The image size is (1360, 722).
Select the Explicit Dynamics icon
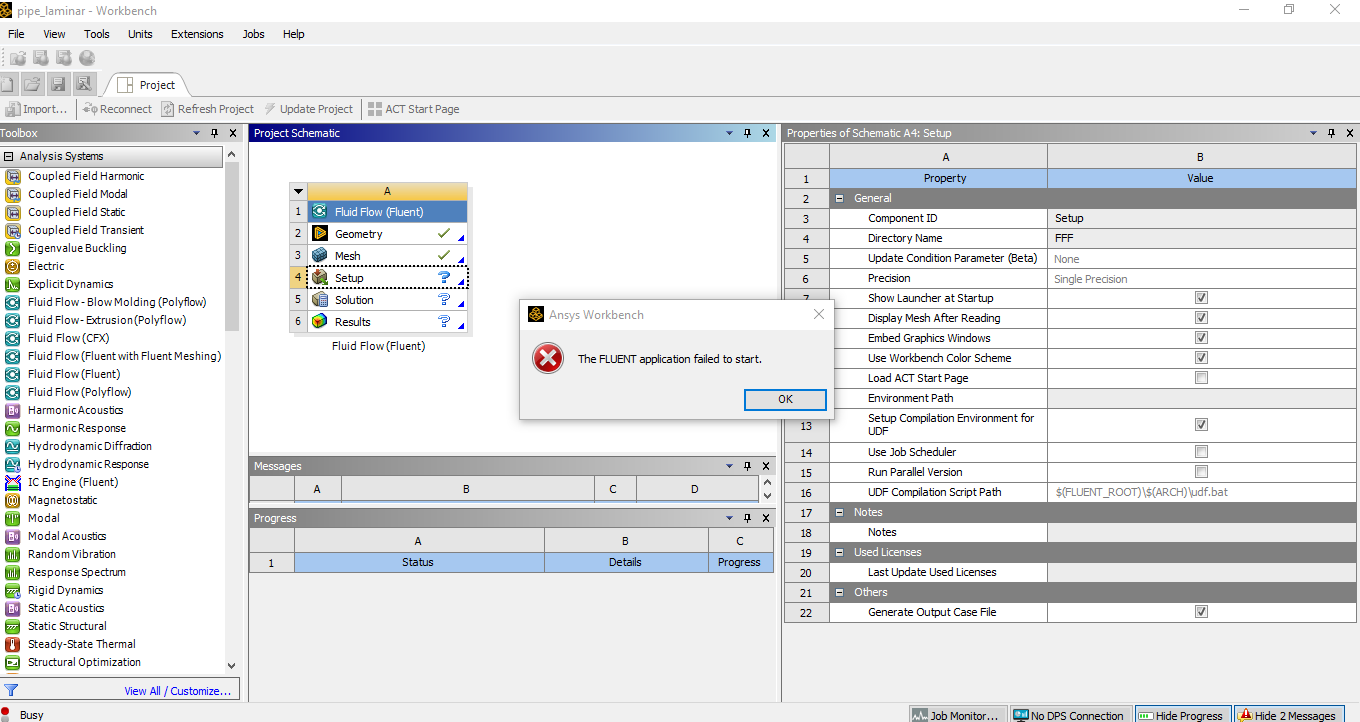tap(13, 284)
